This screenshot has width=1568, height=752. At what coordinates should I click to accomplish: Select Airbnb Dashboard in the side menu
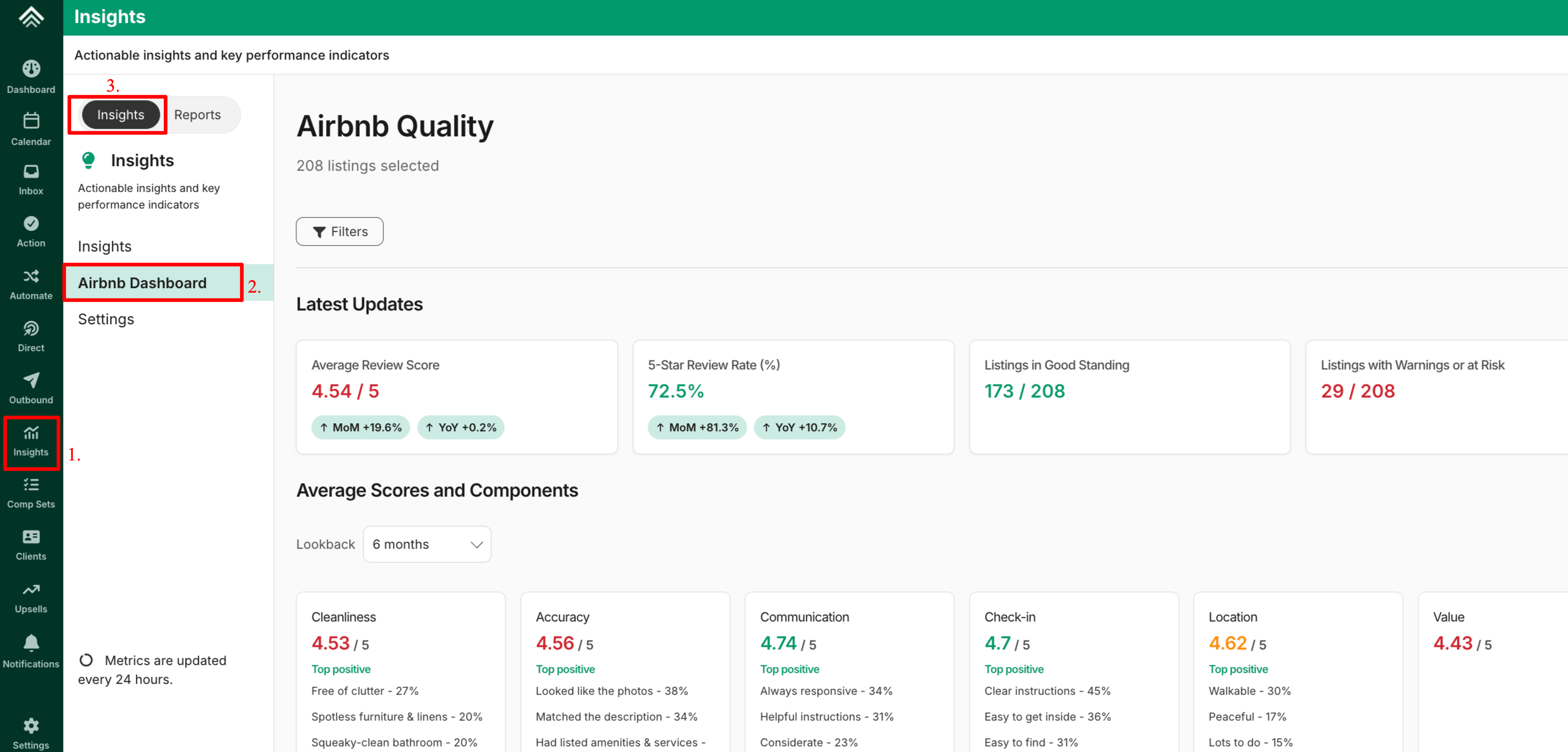(143, 283)
